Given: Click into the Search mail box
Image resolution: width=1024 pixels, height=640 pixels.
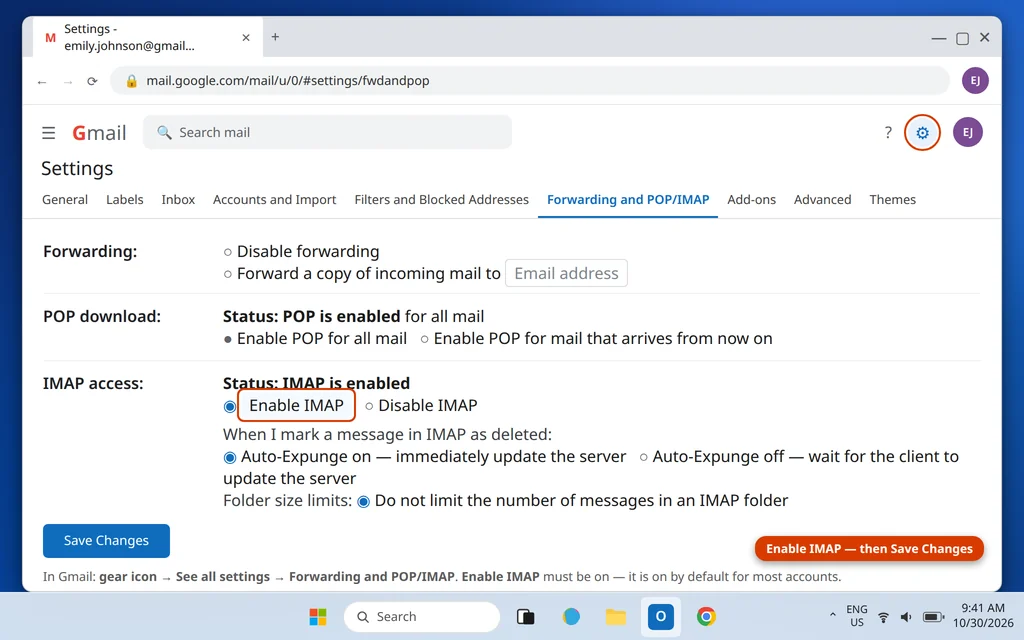Looking at the screenshot, I should [327, 133].
